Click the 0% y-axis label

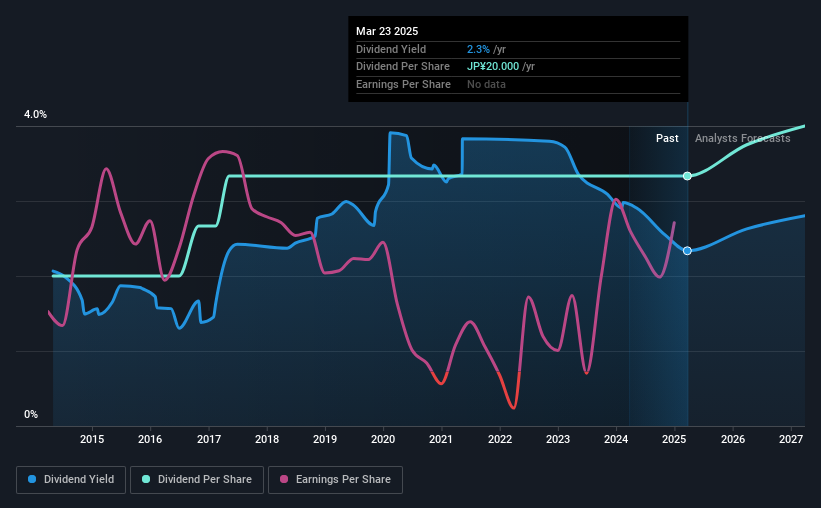pos(31,414)
